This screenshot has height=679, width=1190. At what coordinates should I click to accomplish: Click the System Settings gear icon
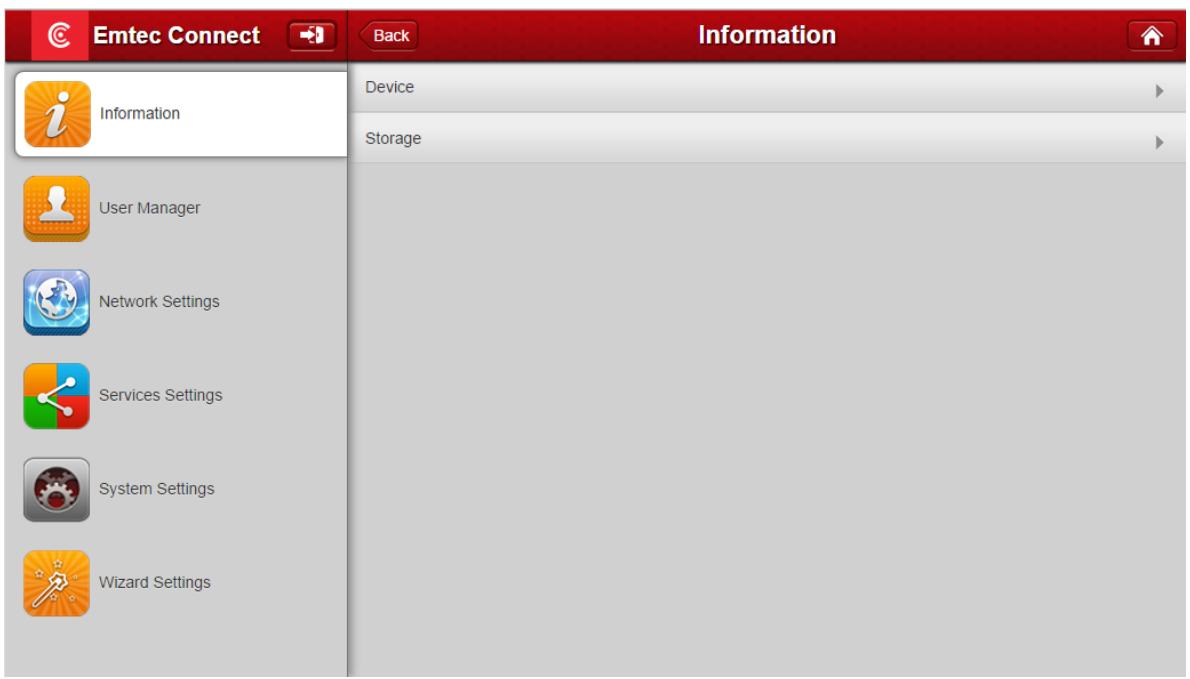coord(57,489)
